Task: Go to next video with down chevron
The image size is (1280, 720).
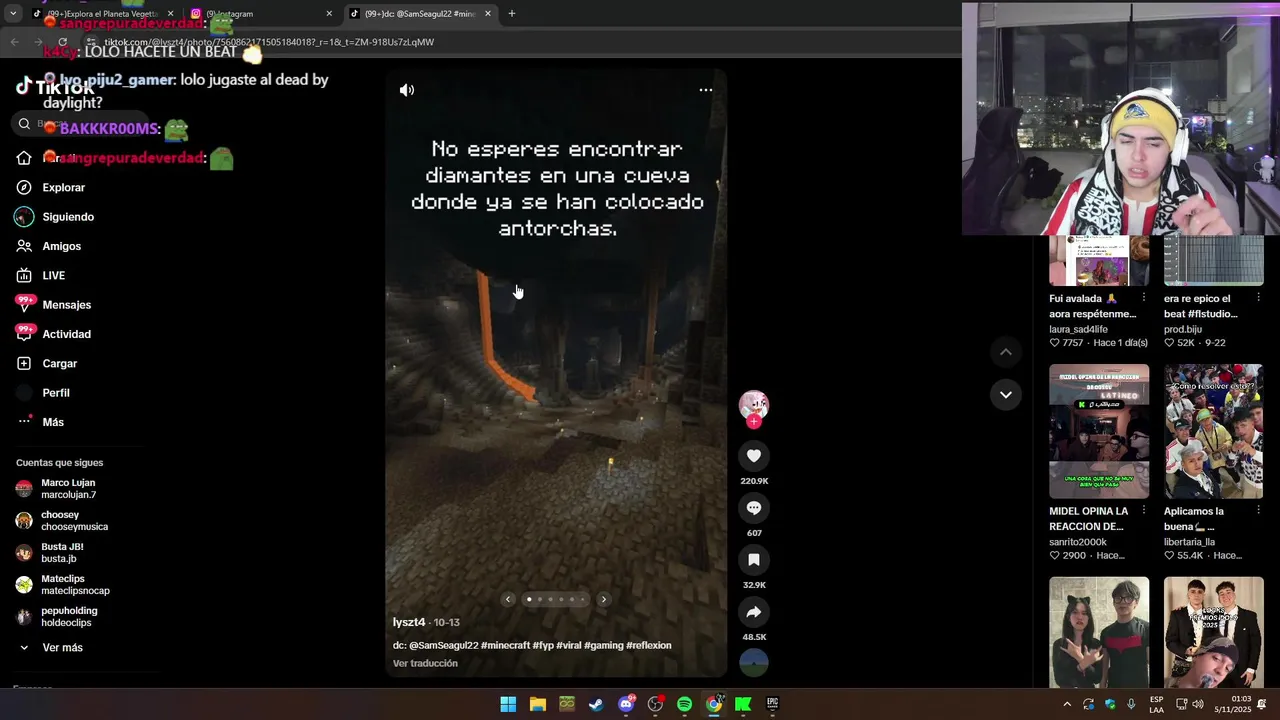Action: [1006, 395]
